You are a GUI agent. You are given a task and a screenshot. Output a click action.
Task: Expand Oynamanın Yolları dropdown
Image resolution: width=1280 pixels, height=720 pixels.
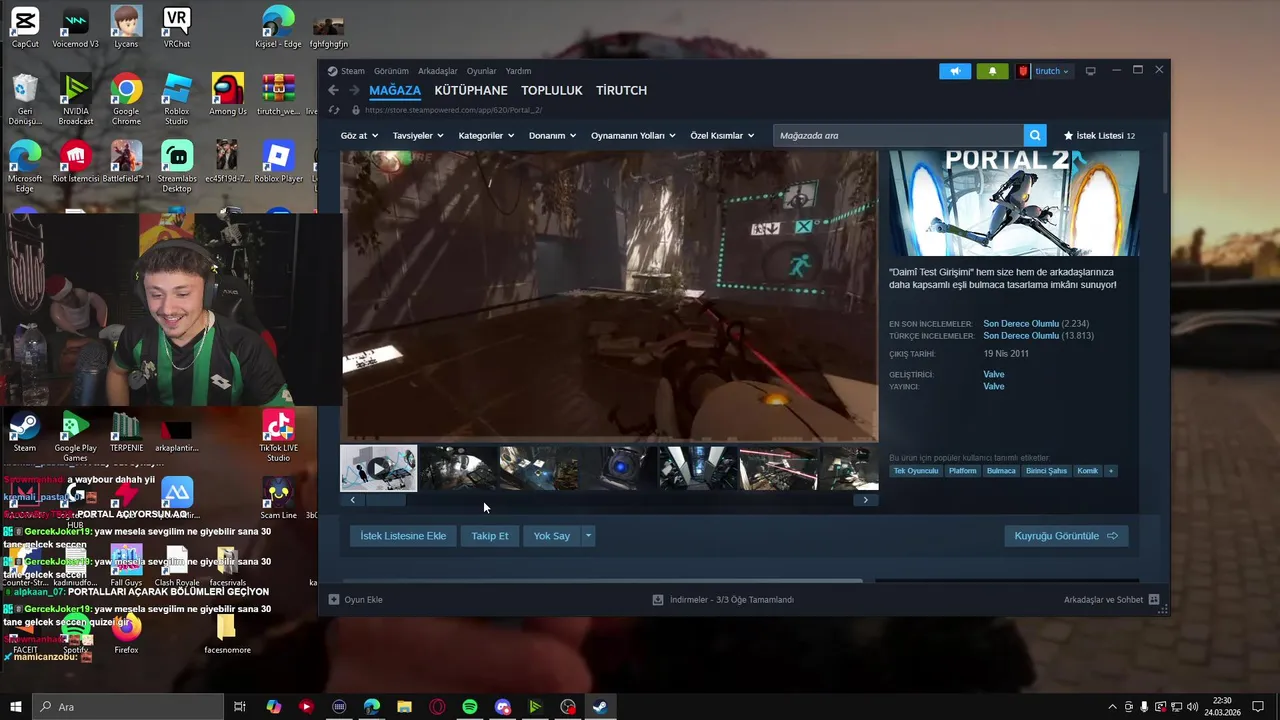tap(633, 135)
